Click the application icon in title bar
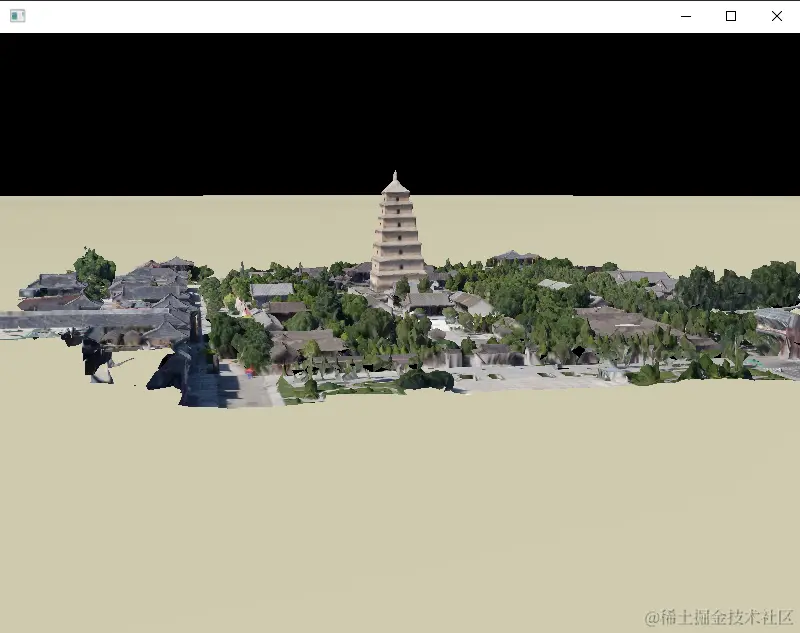Viewport: 800px width, 633px height. point(17,16)
